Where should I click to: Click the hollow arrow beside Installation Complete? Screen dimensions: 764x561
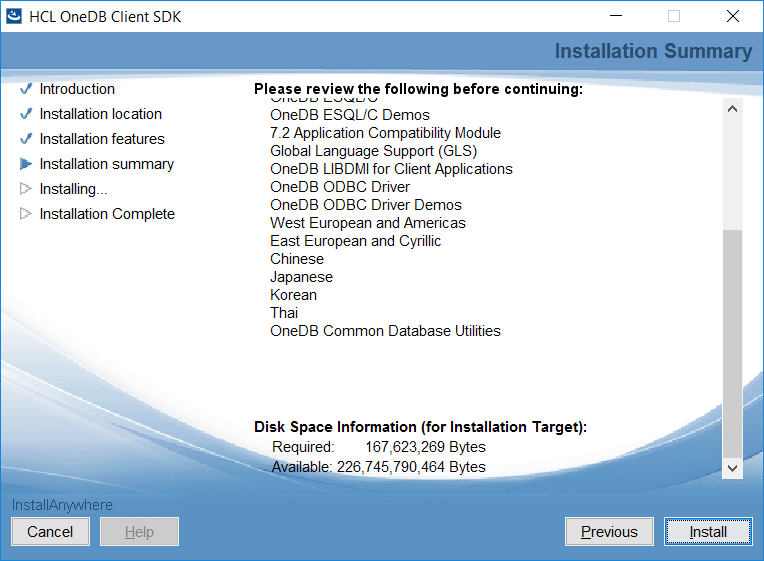(26, 214)
